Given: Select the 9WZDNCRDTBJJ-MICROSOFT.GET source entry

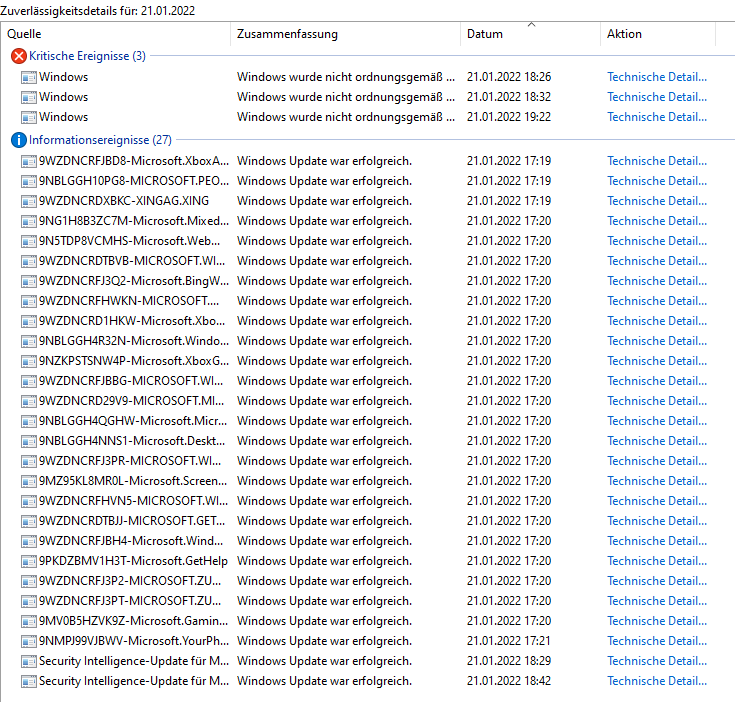Looking at the screenshot, I should [132, 521].
